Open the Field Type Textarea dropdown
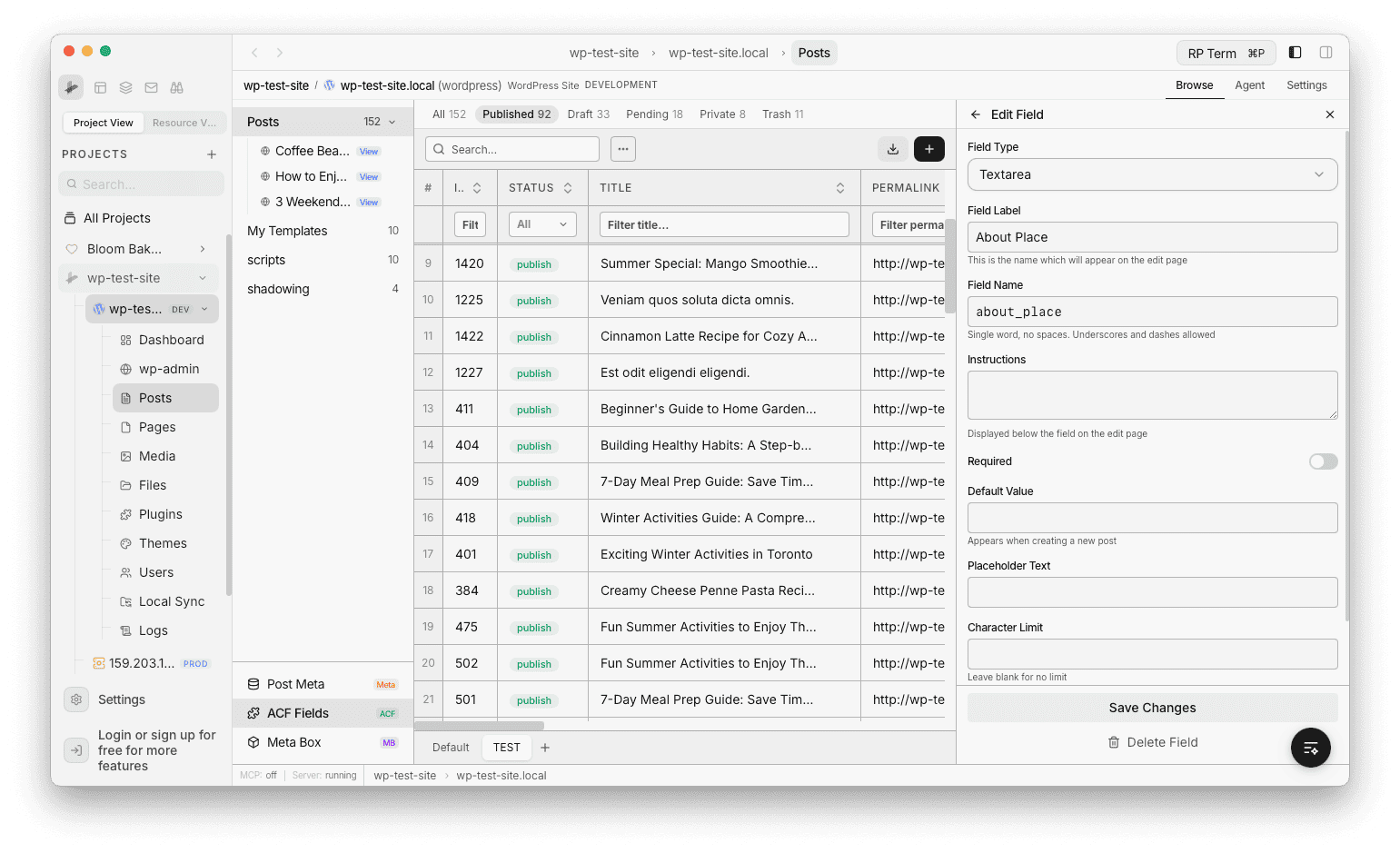 pos(1152,174)
